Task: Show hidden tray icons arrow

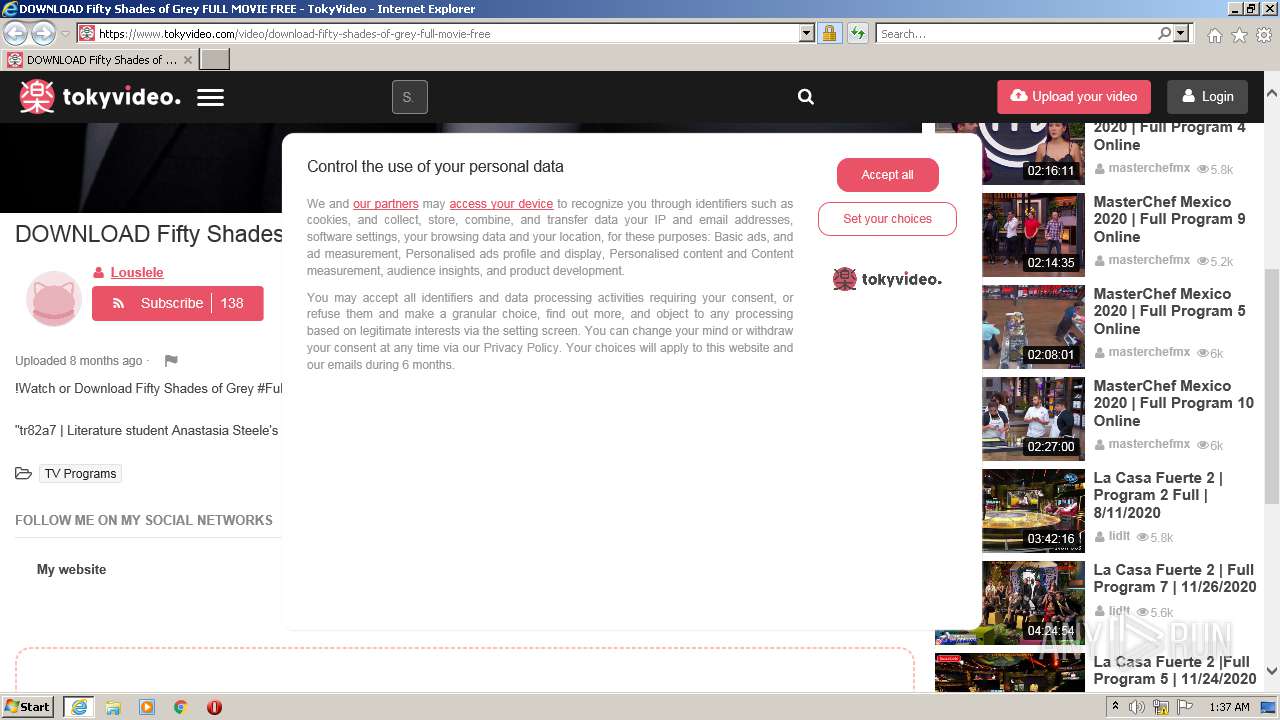Action: [x=1116, y=707]
